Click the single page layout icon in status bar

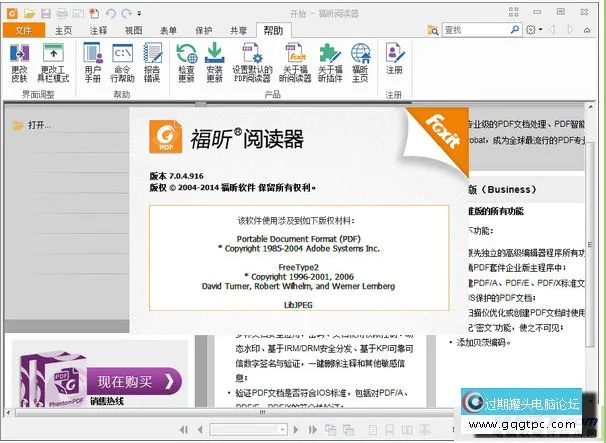pos(373,430)
